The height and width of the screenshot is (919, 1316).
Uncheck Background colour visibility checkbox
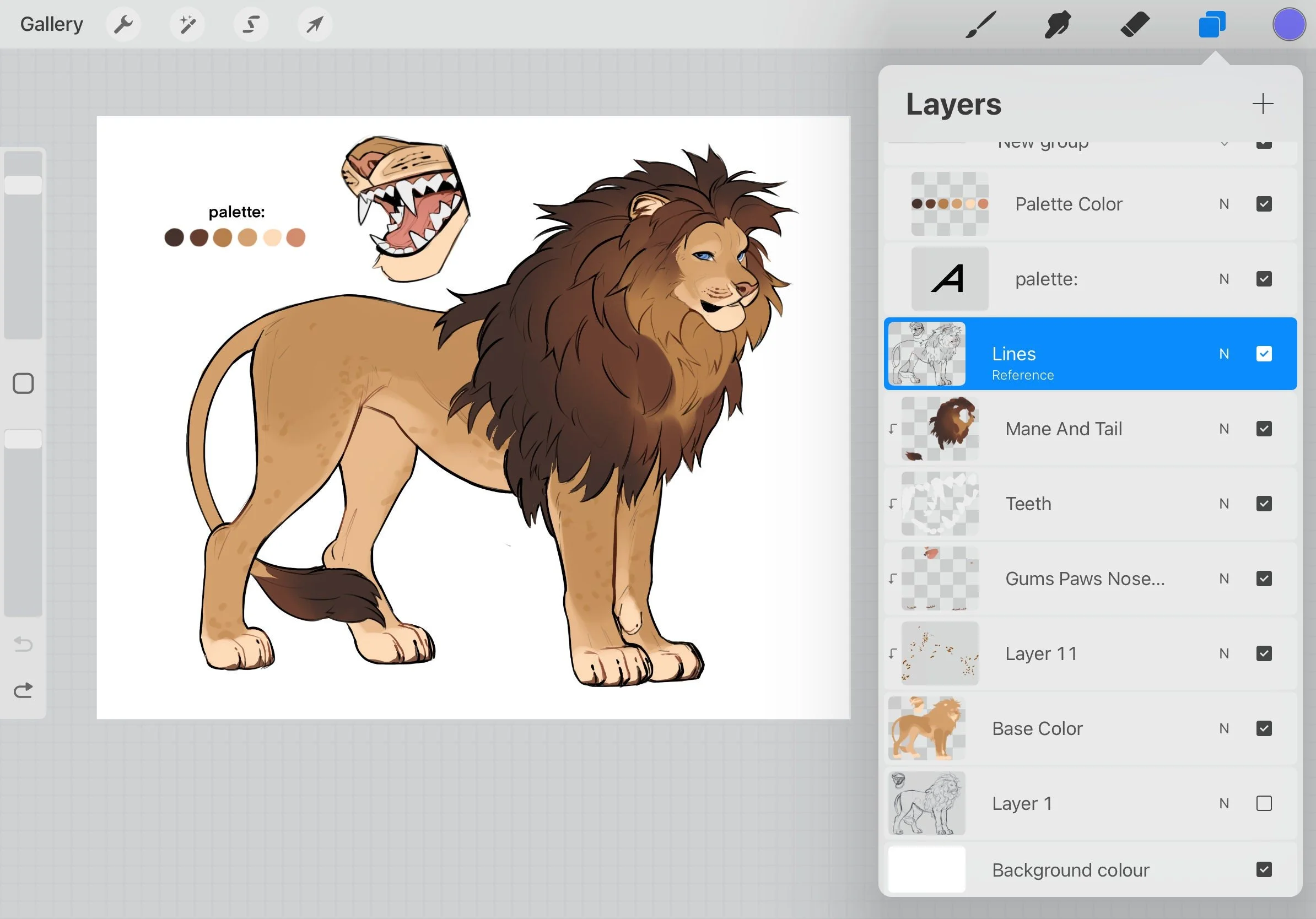(x=1263, y=870)
